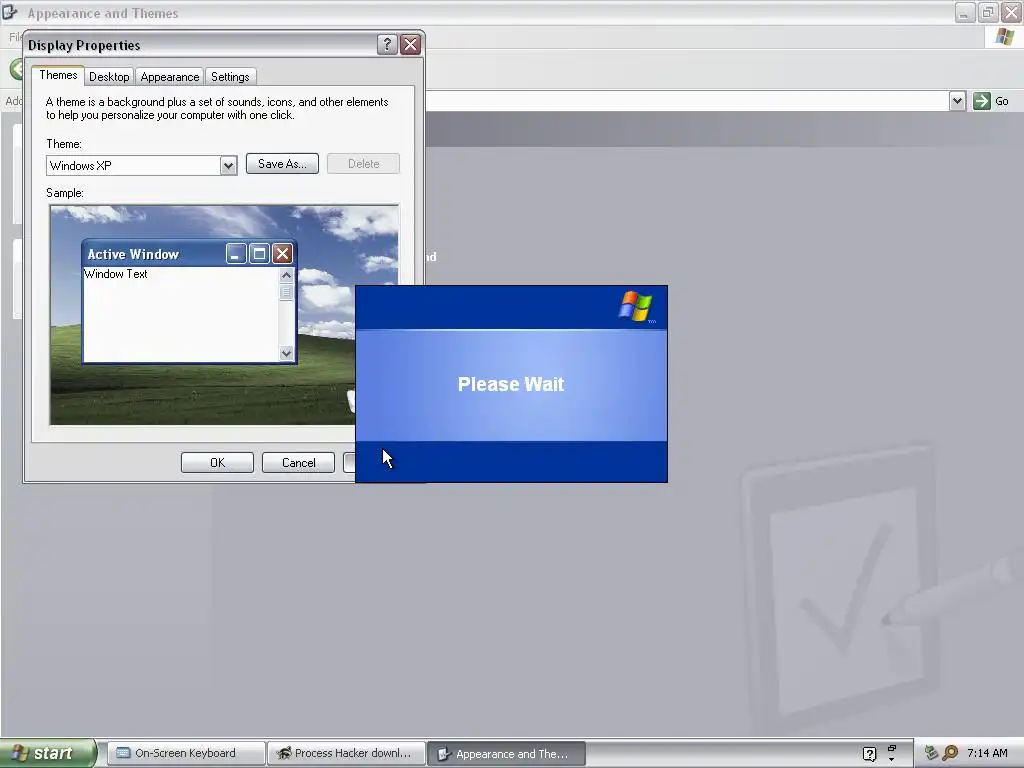Screen dimensions: 1024x768
Task: Click the Windows logo in Please Wait box
Action: point(635,307)
